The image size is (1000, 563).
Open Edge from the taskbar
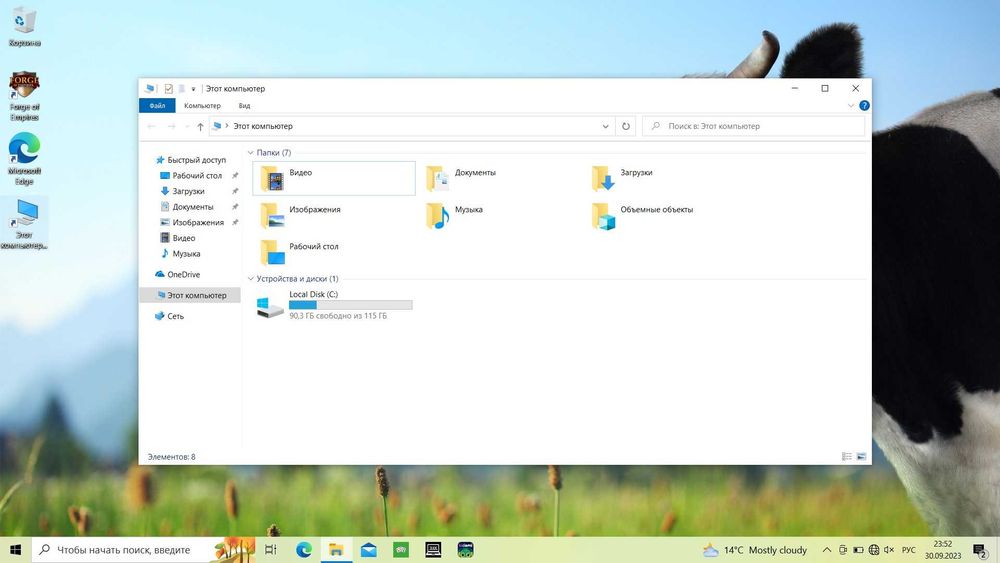coord(304,550)
